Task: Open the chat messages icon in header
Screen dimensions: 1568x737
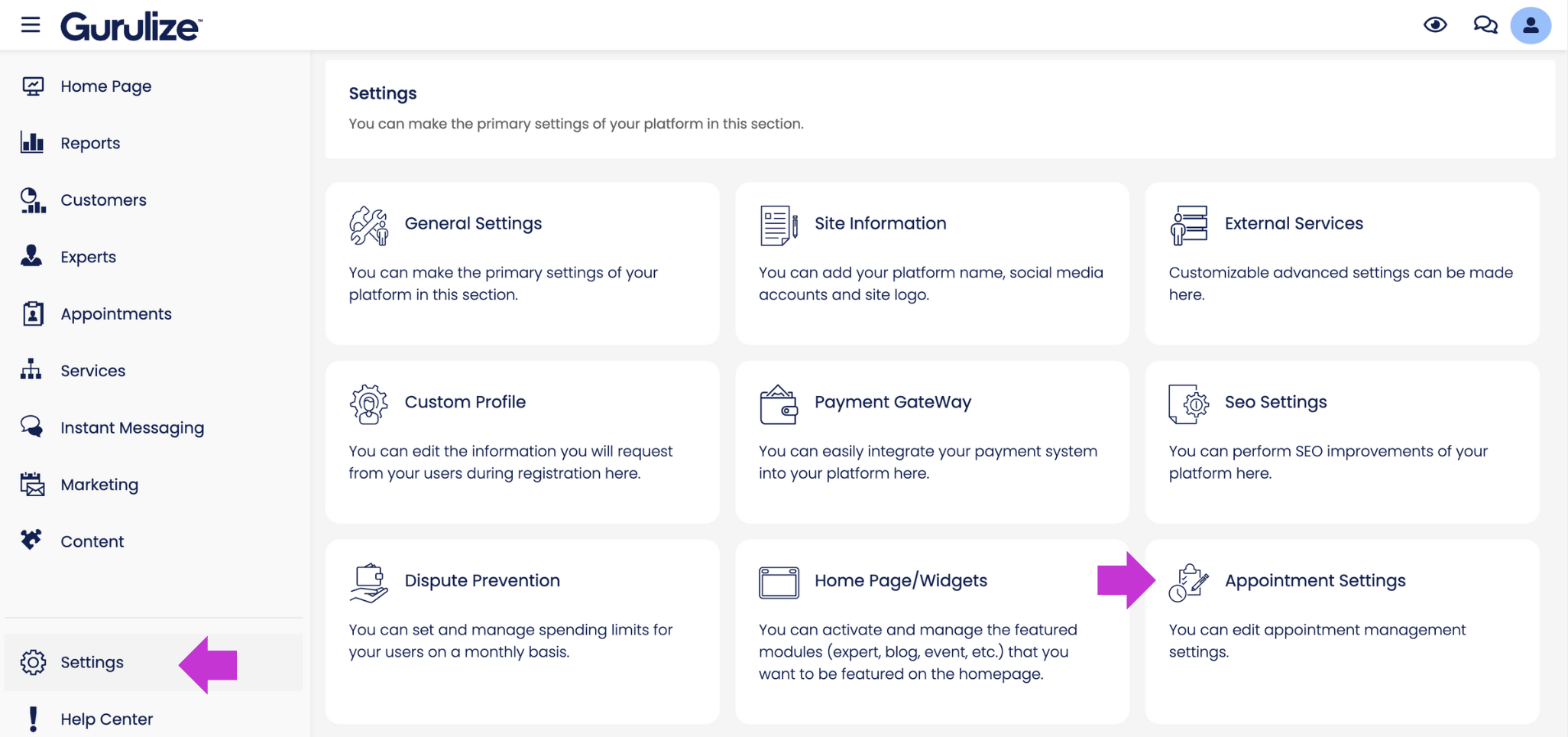Action: tap(1485, 25)
